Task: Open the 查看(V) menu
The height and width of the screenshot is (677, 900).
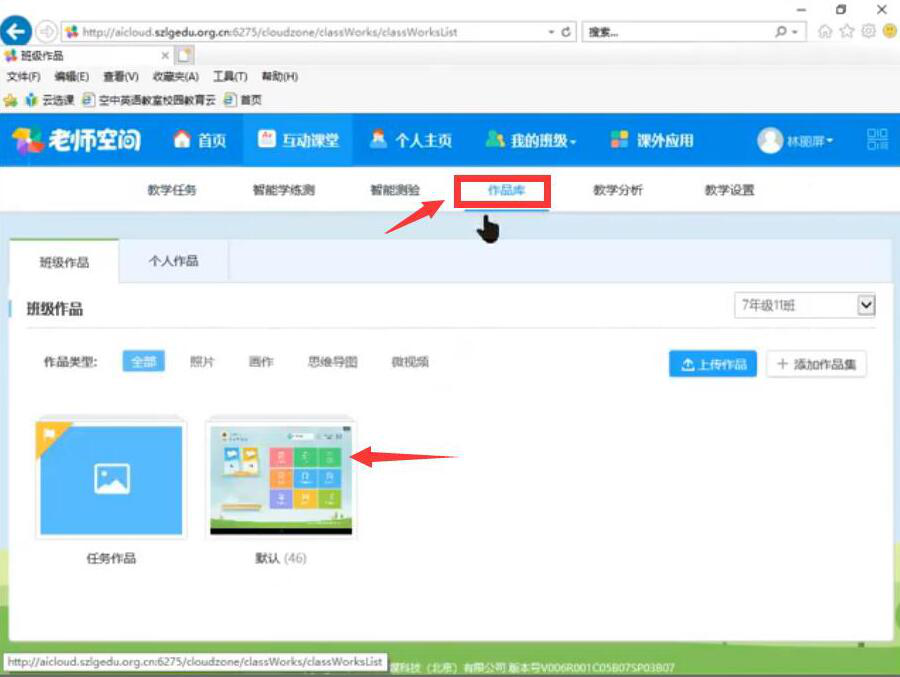Action: pyautogui.click(x=121, y=76)
